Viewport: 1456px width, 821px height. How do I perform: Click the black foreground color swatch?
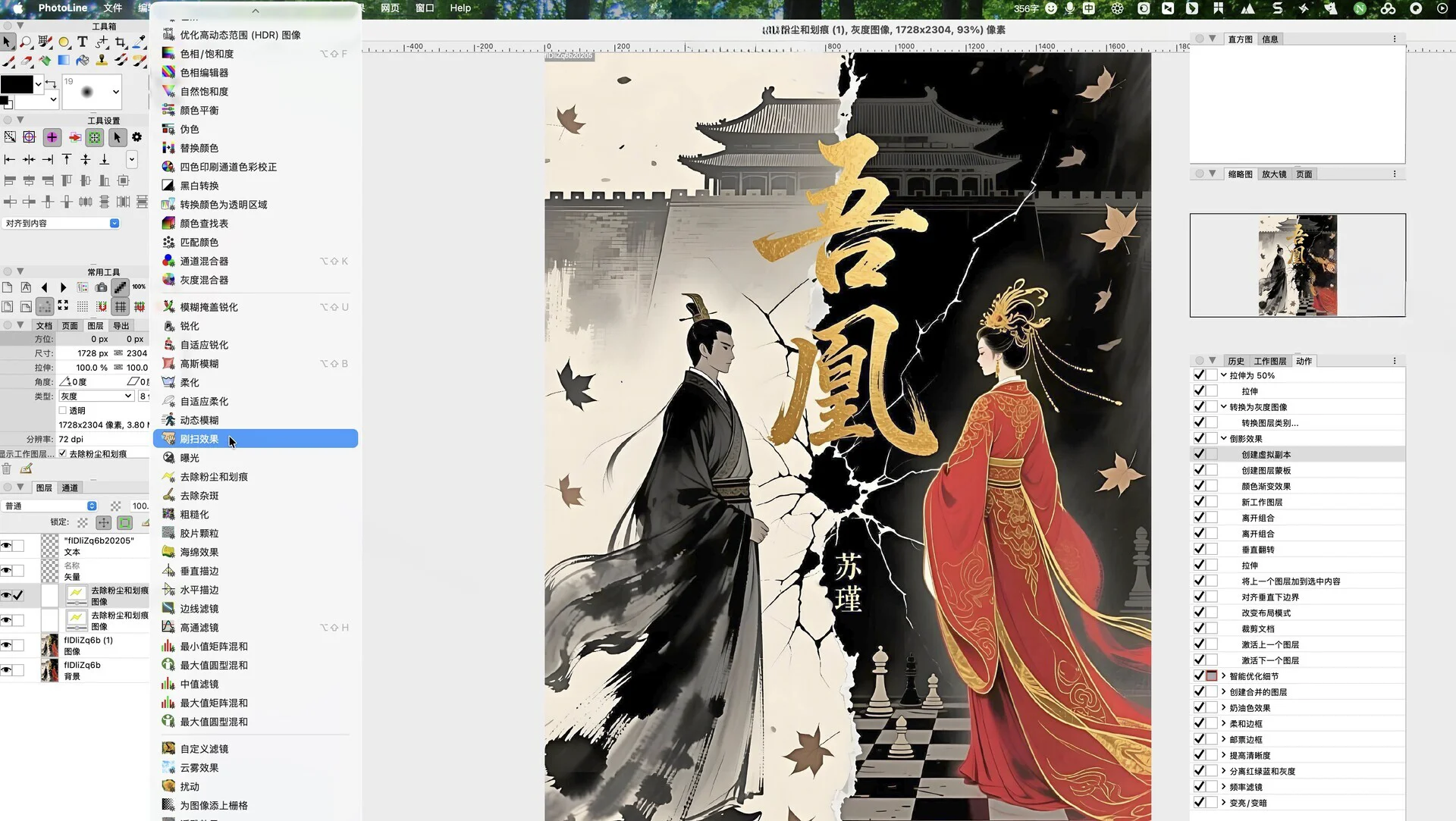tap(17, 83)
